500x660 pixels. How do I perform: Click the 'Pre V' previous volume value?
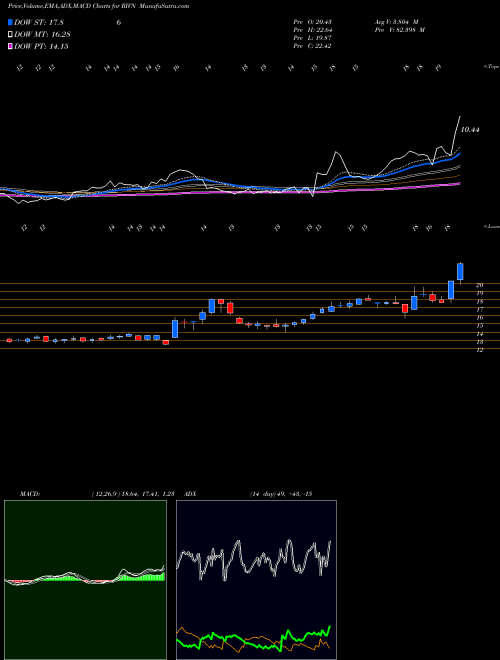coord(399,30)
